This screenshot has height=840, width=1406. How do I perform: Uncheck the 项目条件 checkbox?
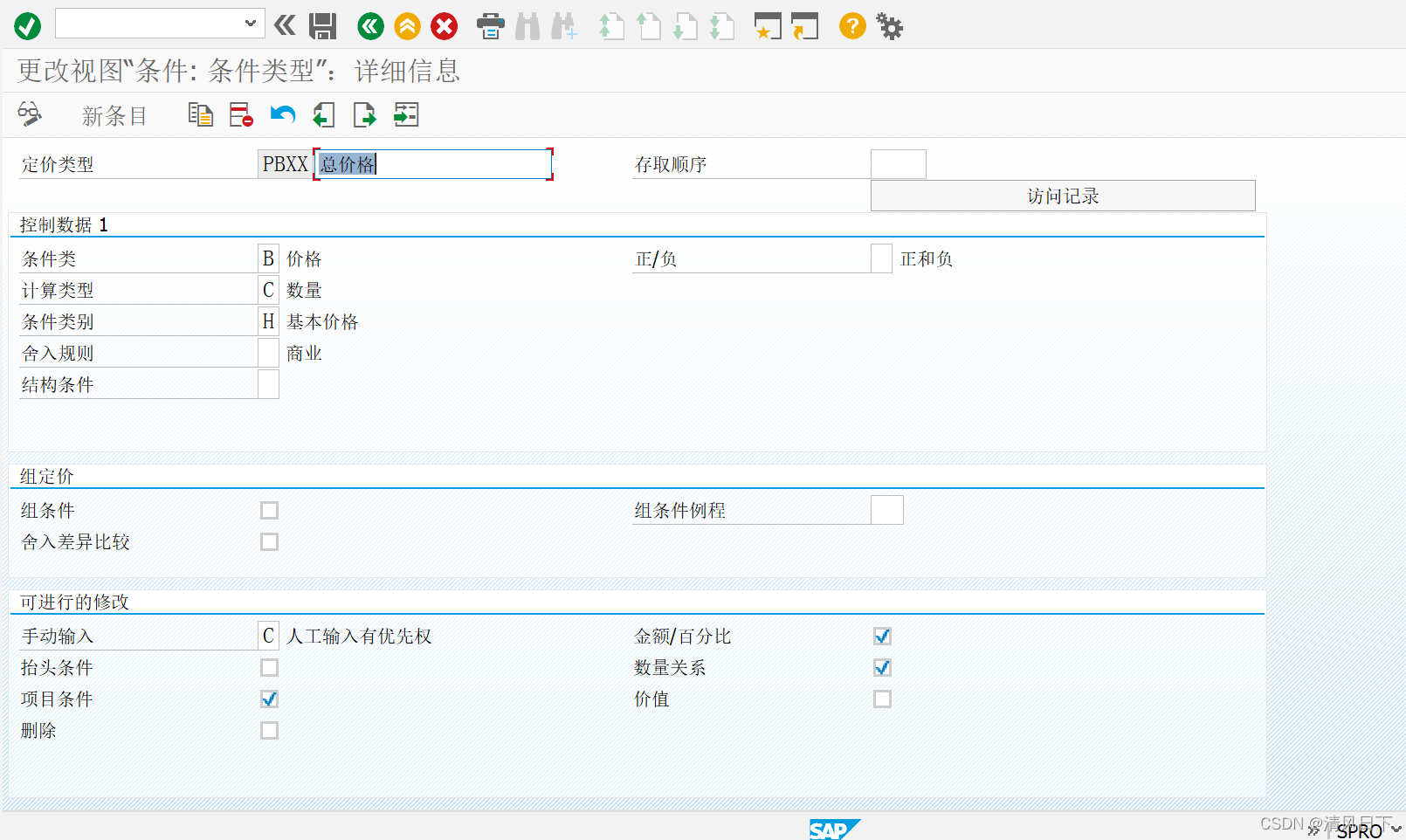coord(269,699)
